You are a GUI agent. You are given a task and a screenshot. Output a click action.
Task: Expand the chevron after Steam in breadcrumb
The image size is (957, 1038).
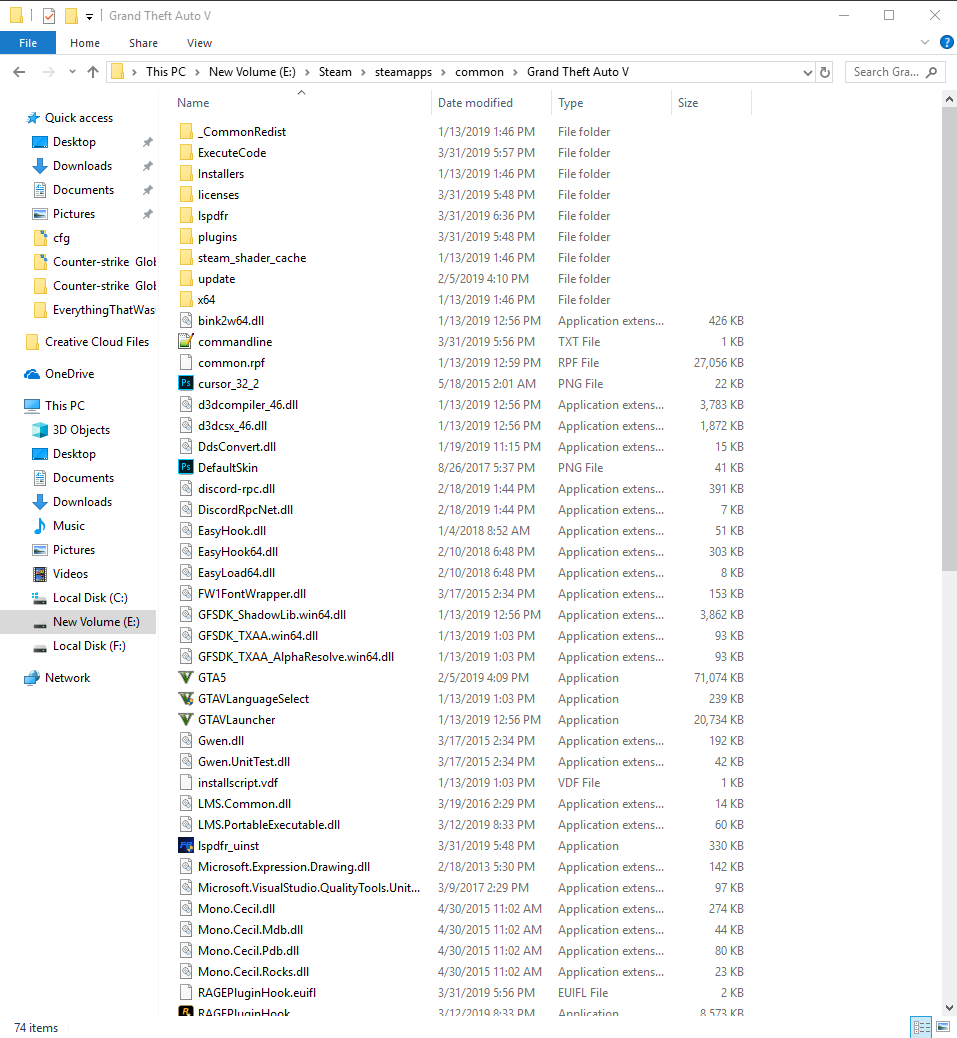pos(363,72)
